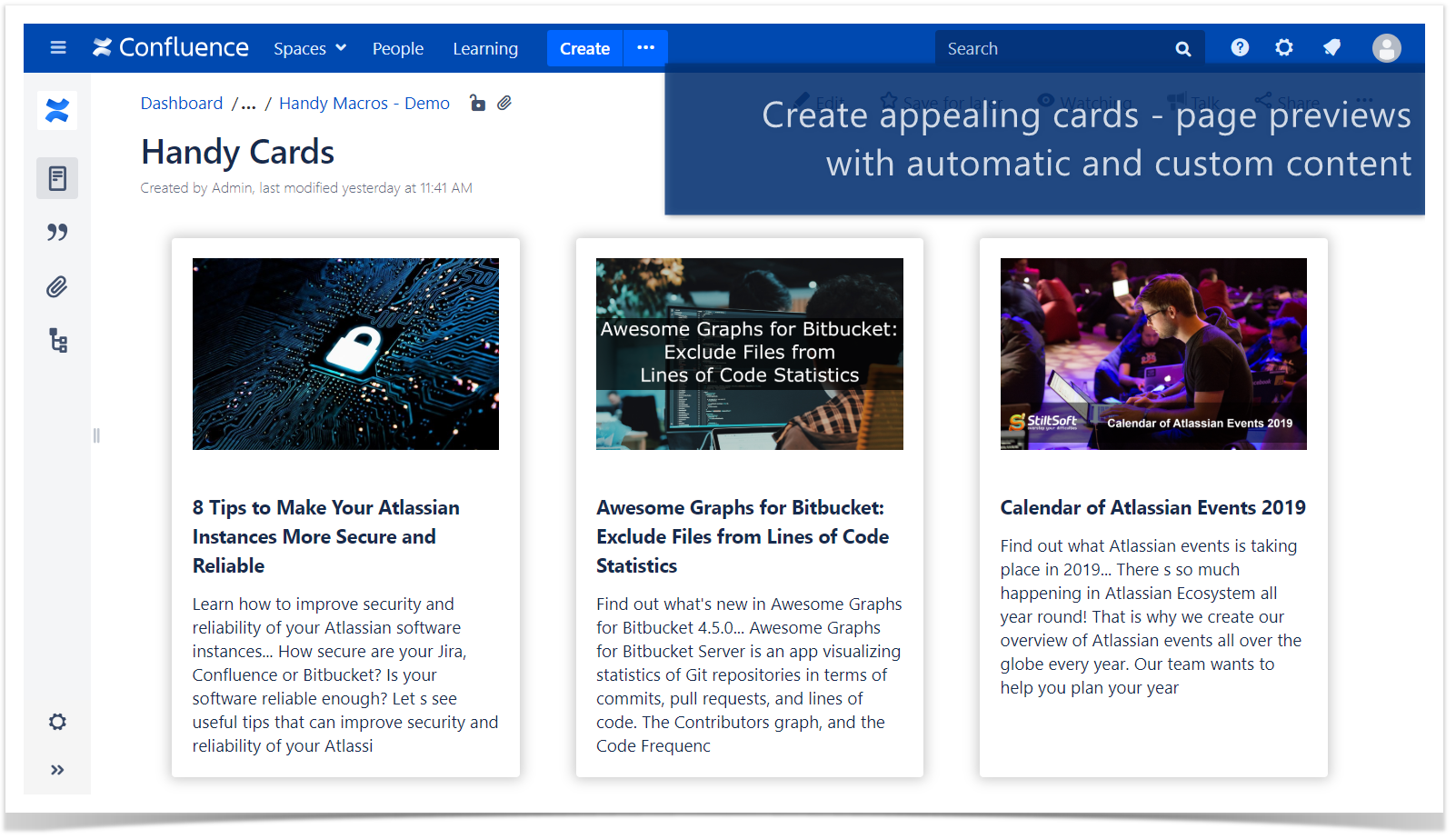Expand the sidebar with double chevron

click(x=57, y=770)
